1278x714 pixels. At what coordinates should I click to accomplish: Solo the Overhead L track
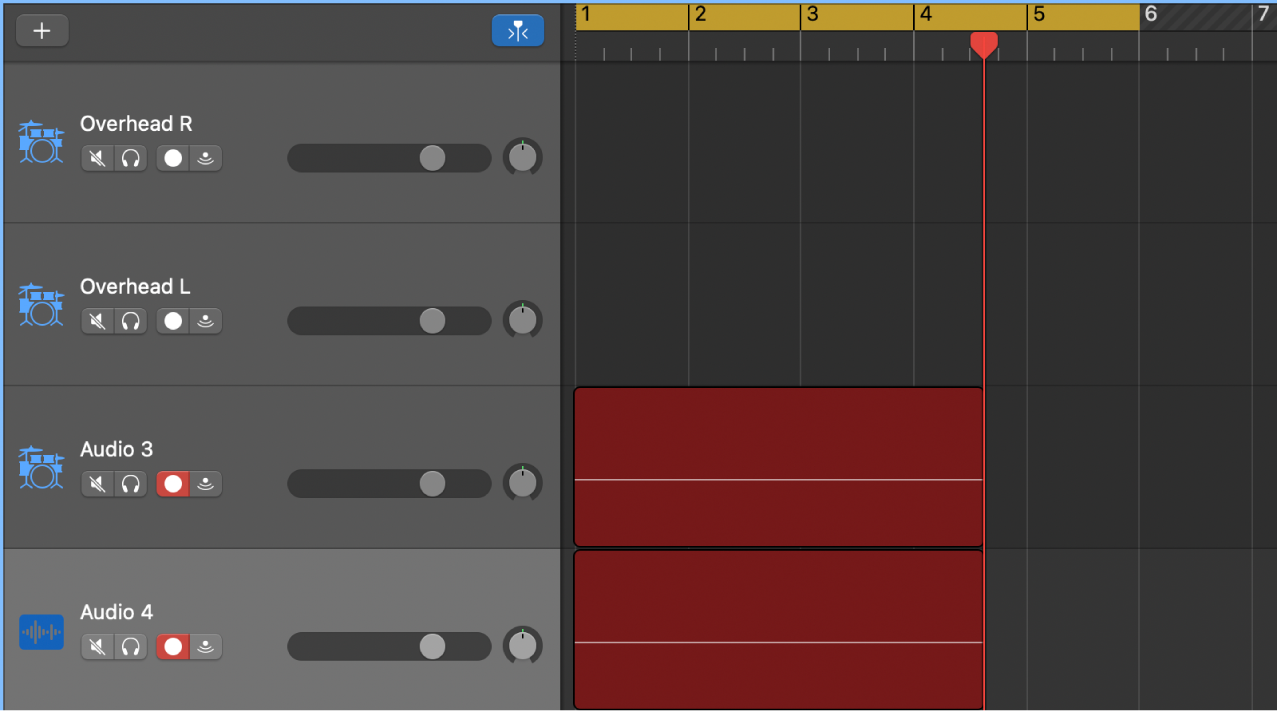[x=130, y=321]
